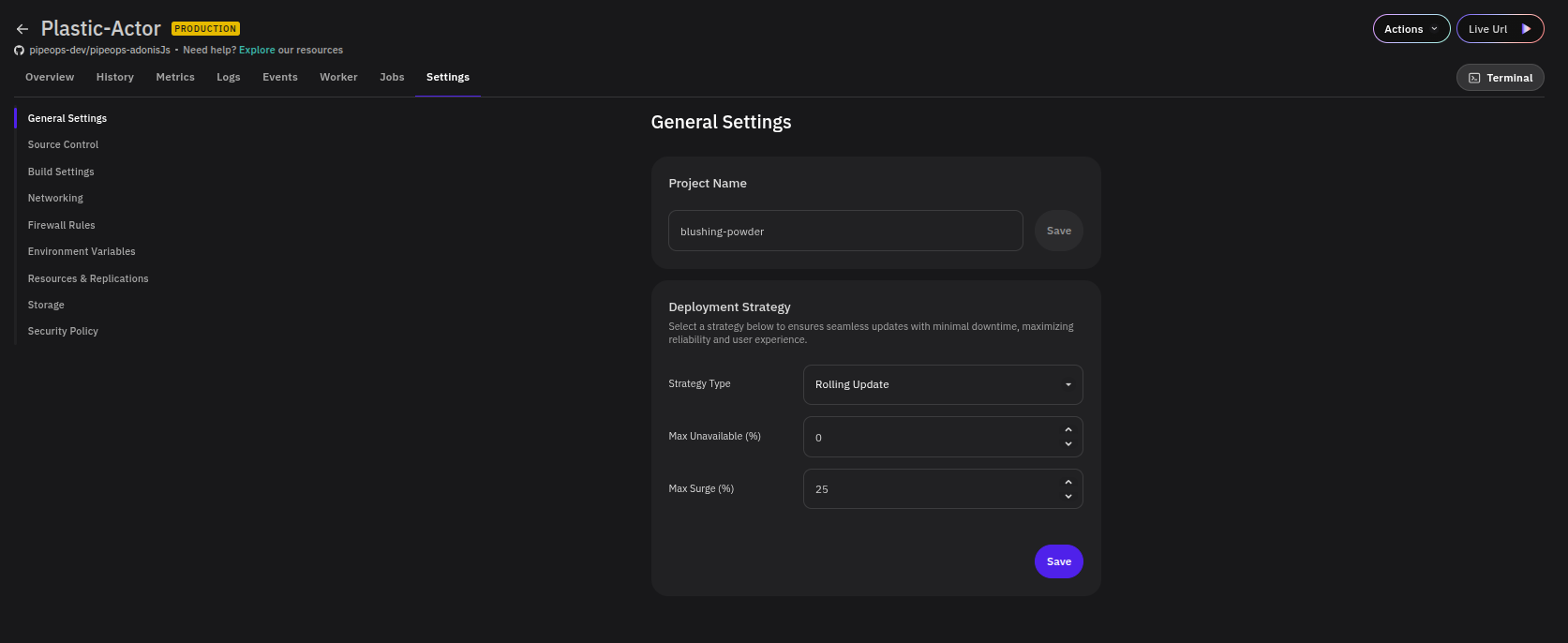Click the purple Deployment Strategy Save button

point(1059,561)
